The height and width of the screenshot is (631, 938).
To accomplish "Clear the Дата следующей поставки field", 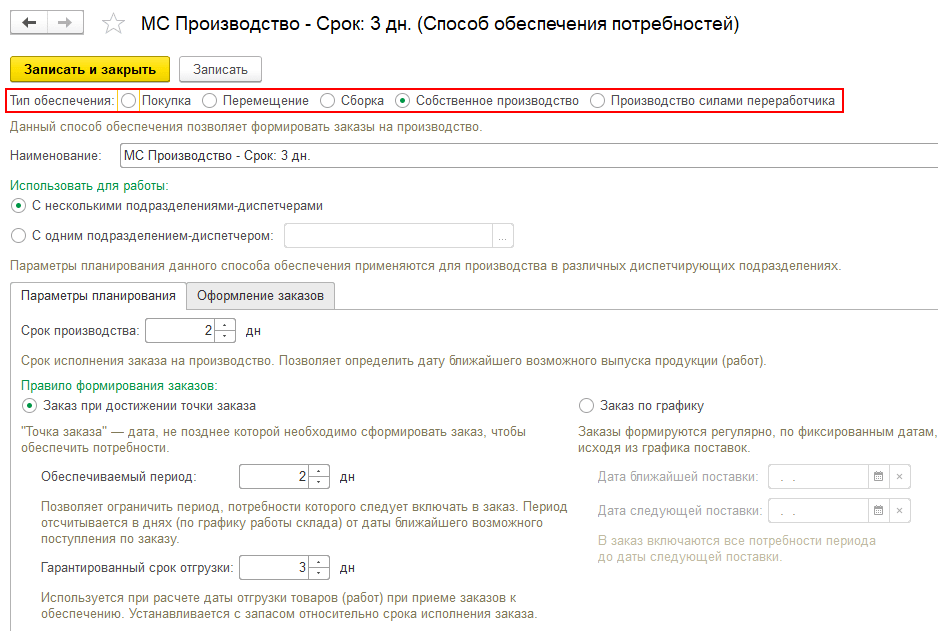I will point(899,511).
